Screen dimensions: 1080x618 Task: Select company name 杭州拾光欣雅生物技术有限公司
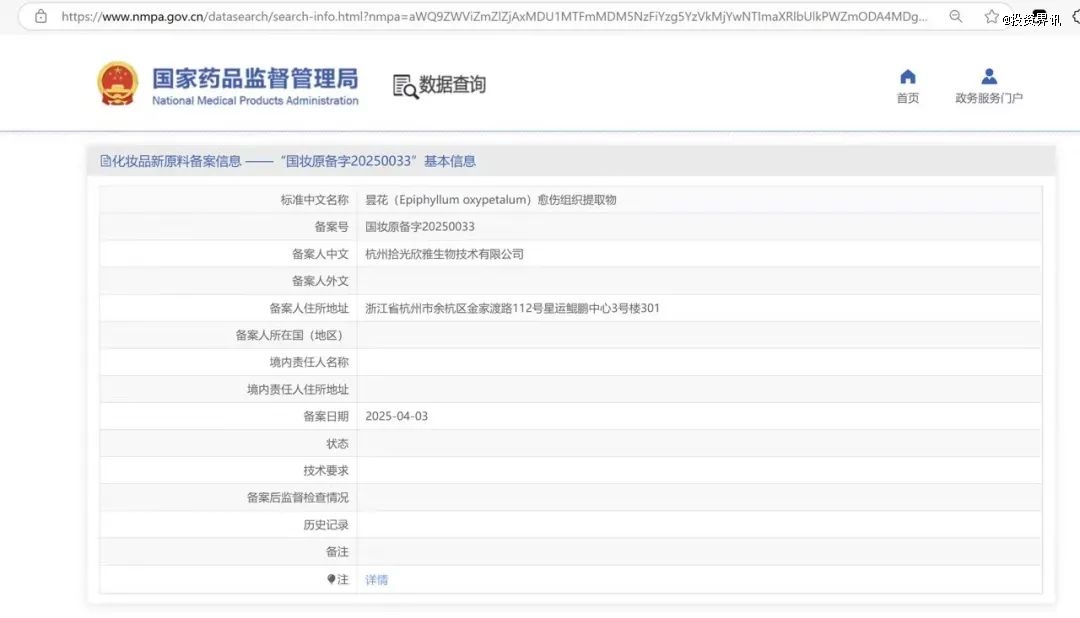click(444, 254)
